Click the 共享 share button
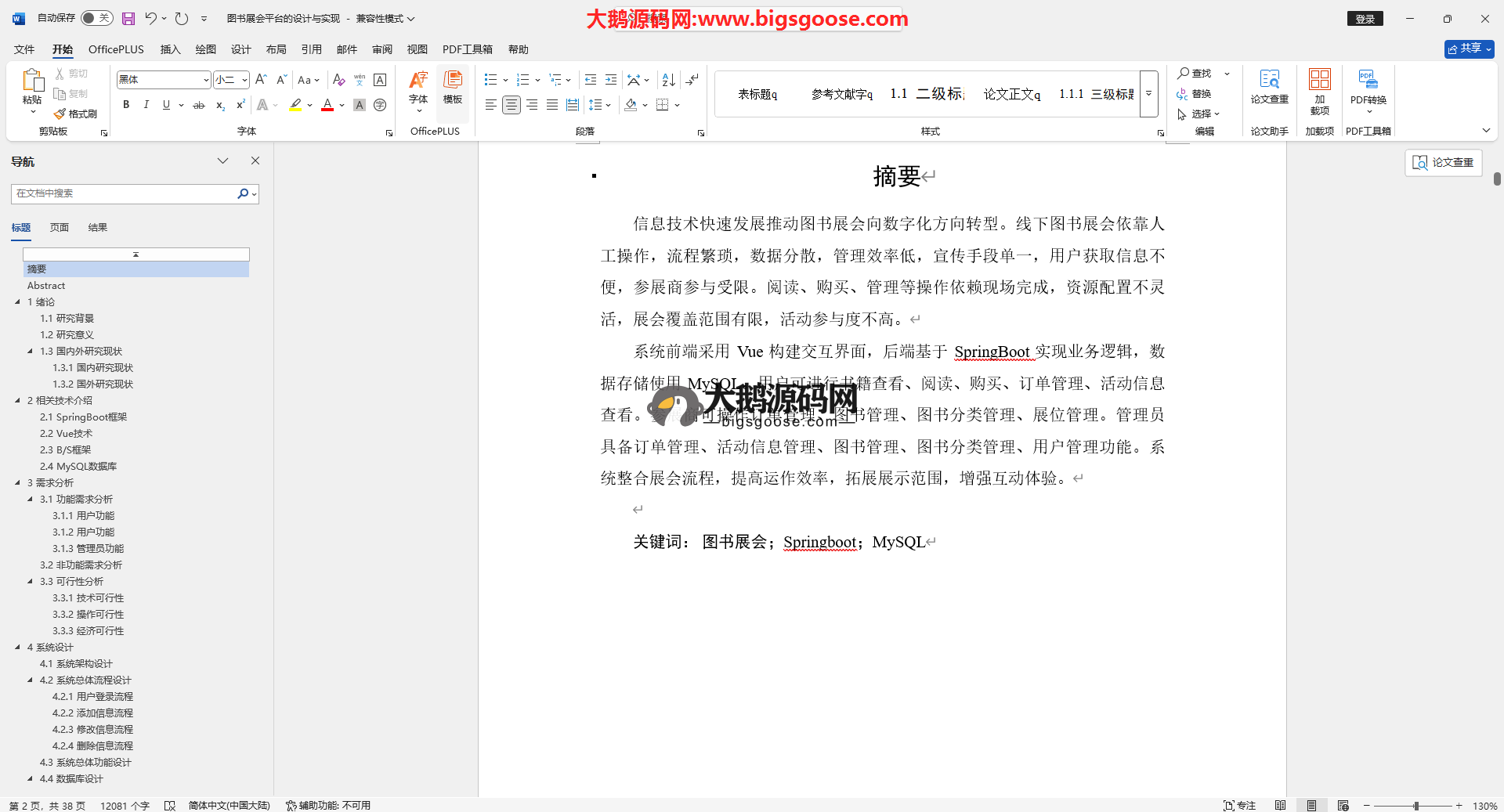Viewport: 1504px width, 812px height. pyautogui.click(x=1469, y=49)
